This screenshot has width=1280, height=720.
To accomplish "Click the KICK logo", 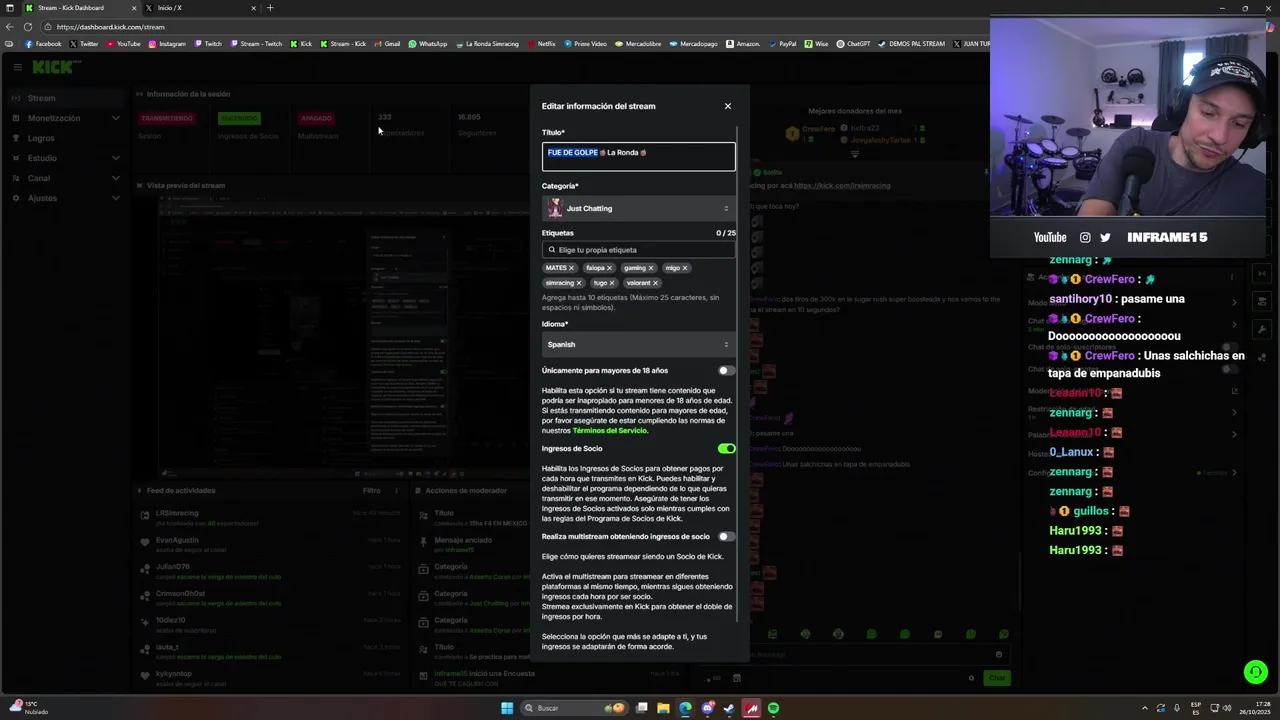I will (55, 67).
